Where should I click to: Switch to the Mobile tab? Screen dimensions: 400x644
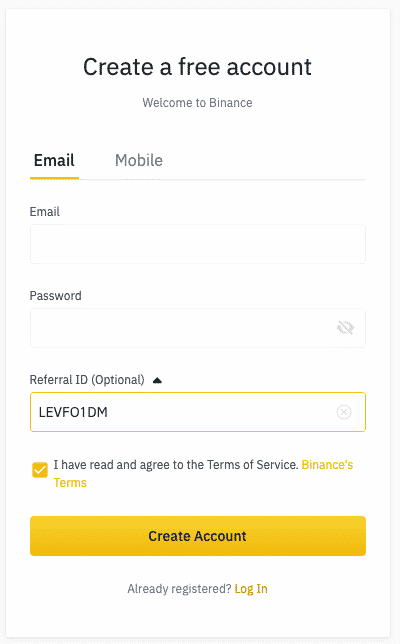(x=139, y=160)
